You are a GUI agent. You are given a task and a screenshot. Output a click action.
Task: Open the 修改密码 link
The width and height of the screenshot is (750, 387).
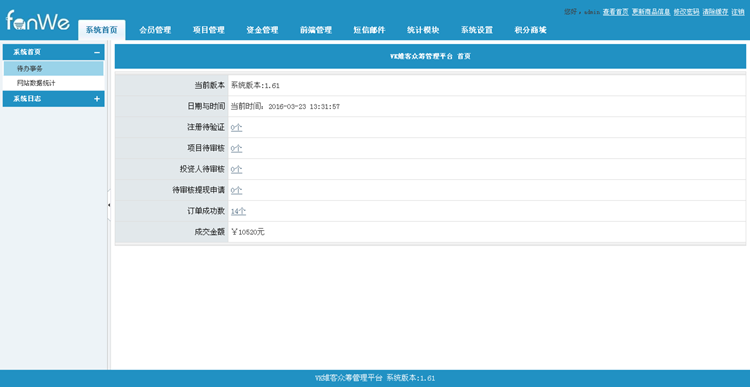(x=686, y=12)
